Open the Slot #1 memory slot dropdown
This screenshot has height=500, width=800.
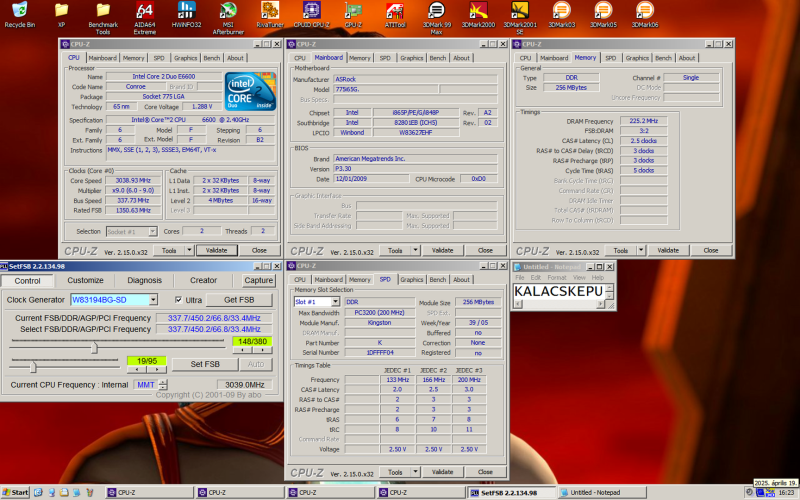coord(335,302)
